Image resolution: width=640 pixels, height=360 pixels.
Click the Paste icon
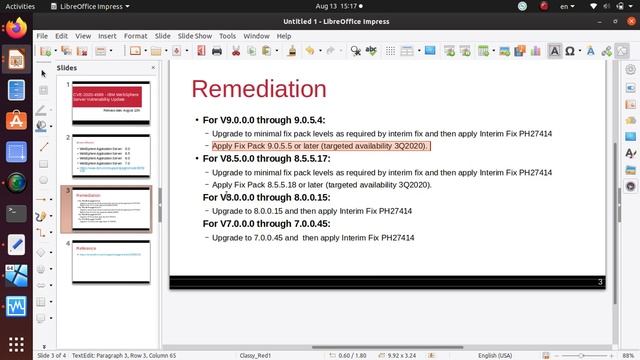(267, 51)
